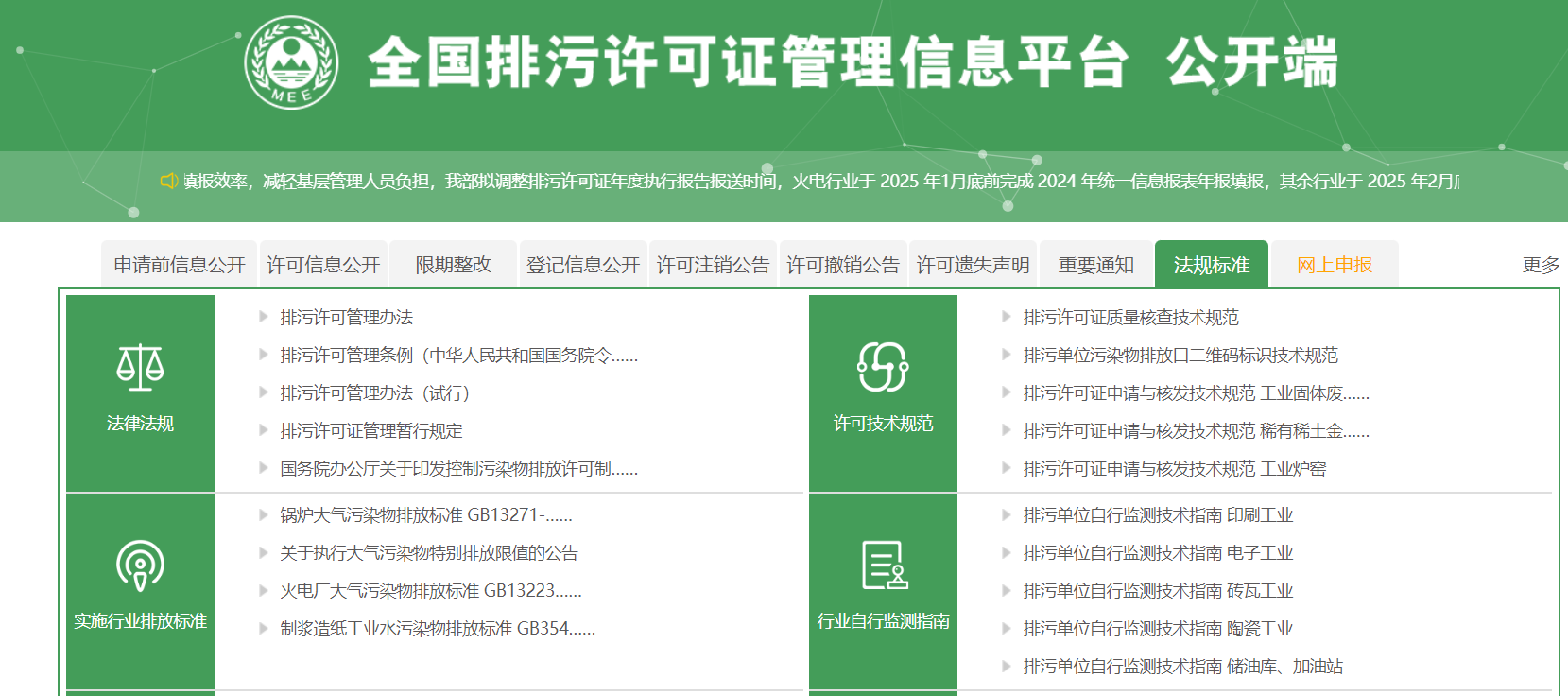Click arrow bullet beside 排污许可管理办法
Viewport: 1568px width, 696px height.
(x=264, y=317)
